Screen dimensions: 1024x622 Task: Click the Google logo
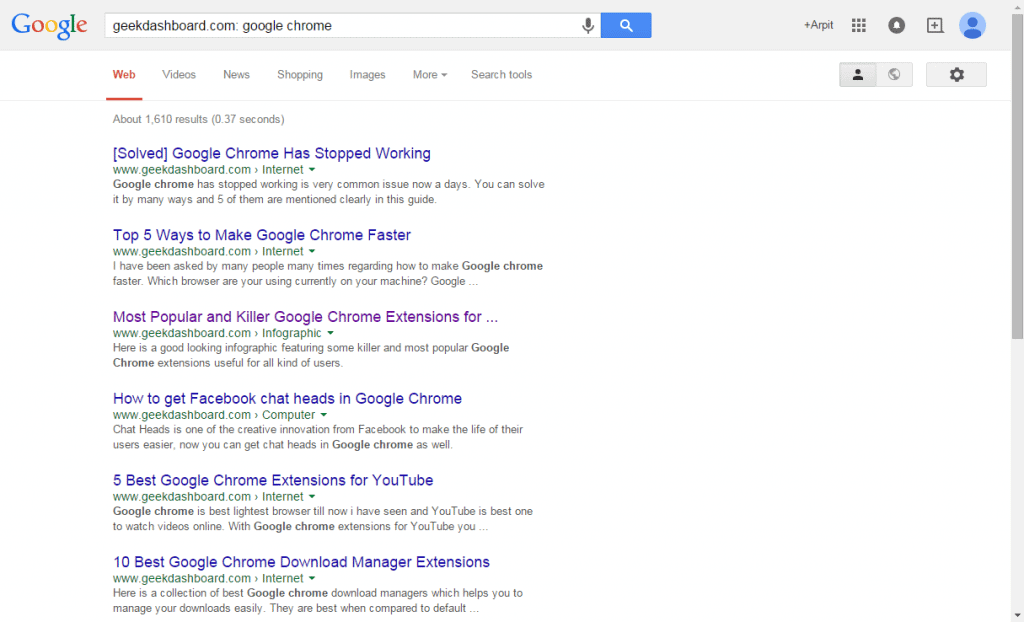pyautogui.click(x=48, y=26)
